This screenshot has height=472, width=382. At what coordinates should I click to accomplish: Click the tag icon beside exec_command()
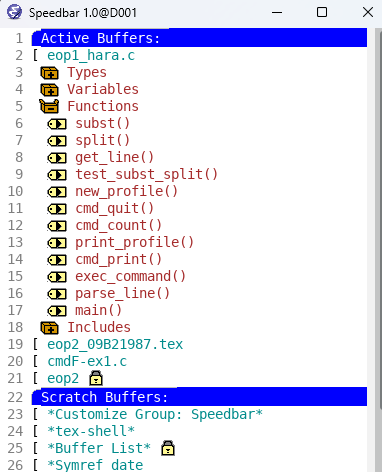[57, 277]
